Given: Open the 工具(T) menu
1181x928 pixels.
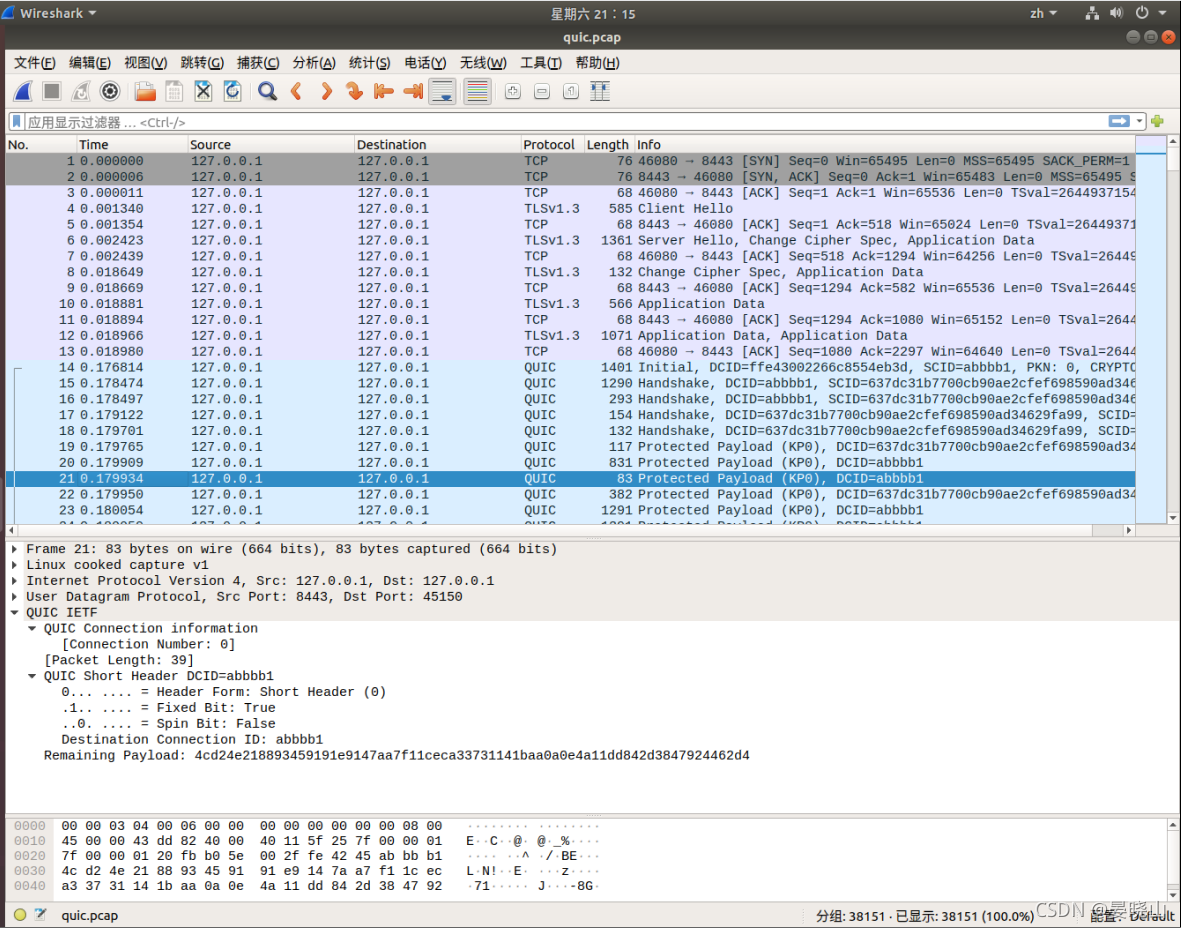Looking at the screenshot, I should pos(541,63).
